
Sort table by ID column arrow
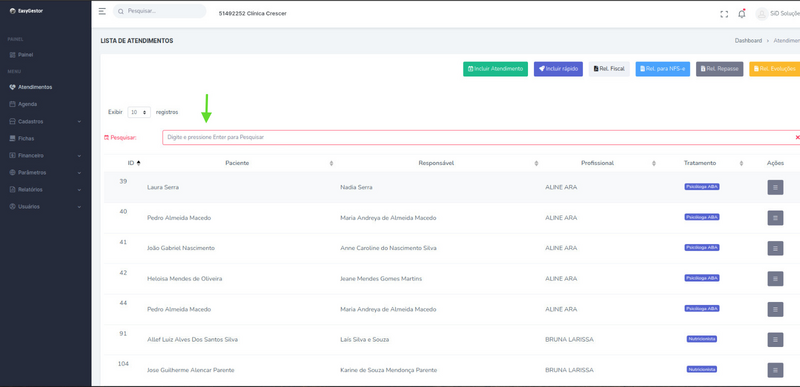[x=138, y=163]
